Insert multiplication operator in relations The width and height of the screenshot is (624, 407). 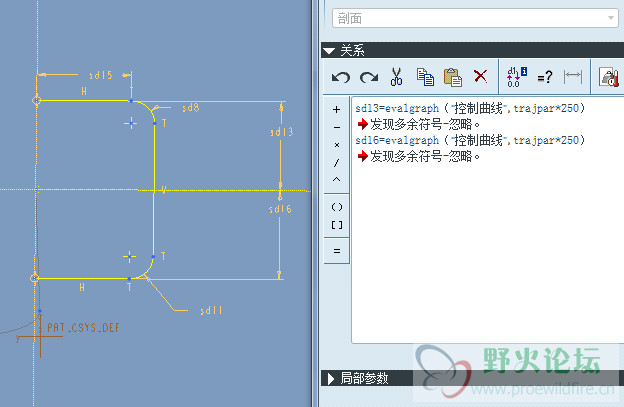point(337,145)
